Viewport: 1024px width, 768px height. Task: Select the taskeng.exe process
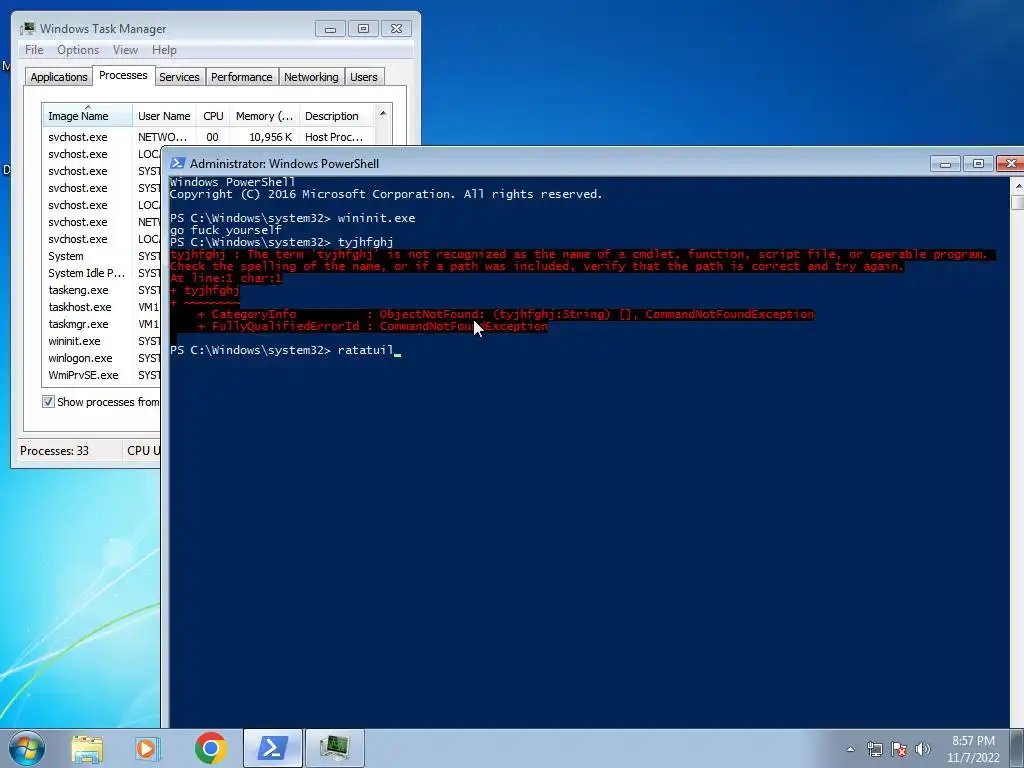click(x=102, y=290)
